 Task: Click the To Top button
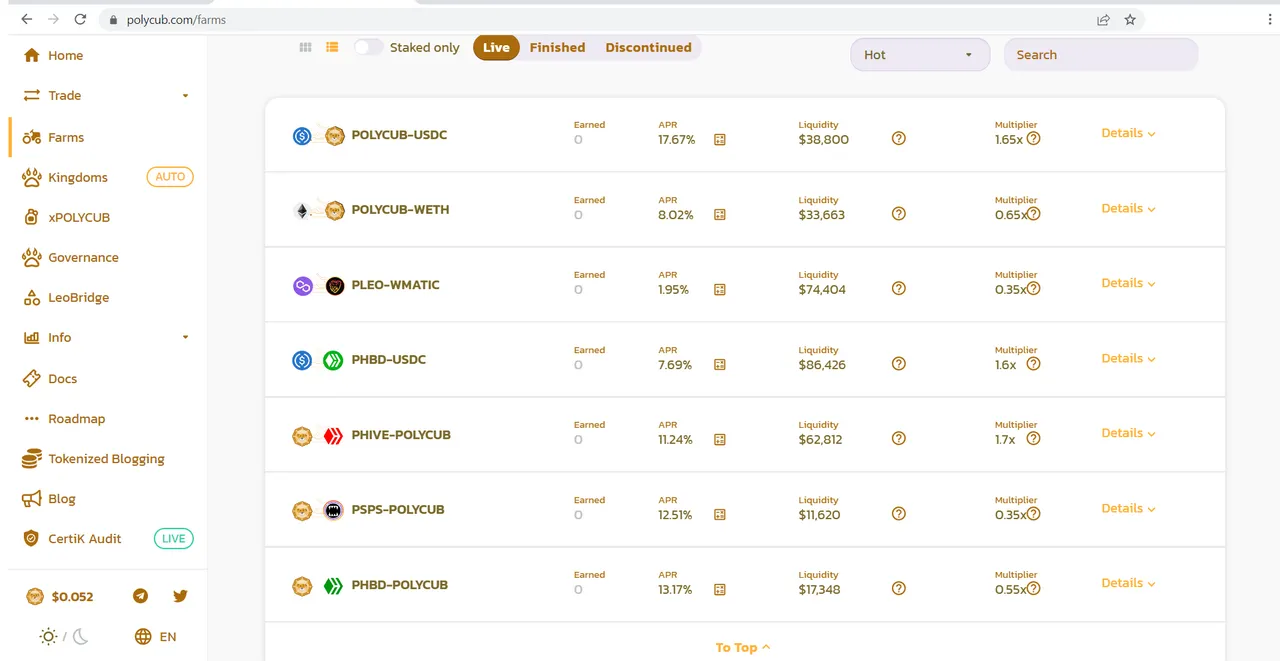743,648
